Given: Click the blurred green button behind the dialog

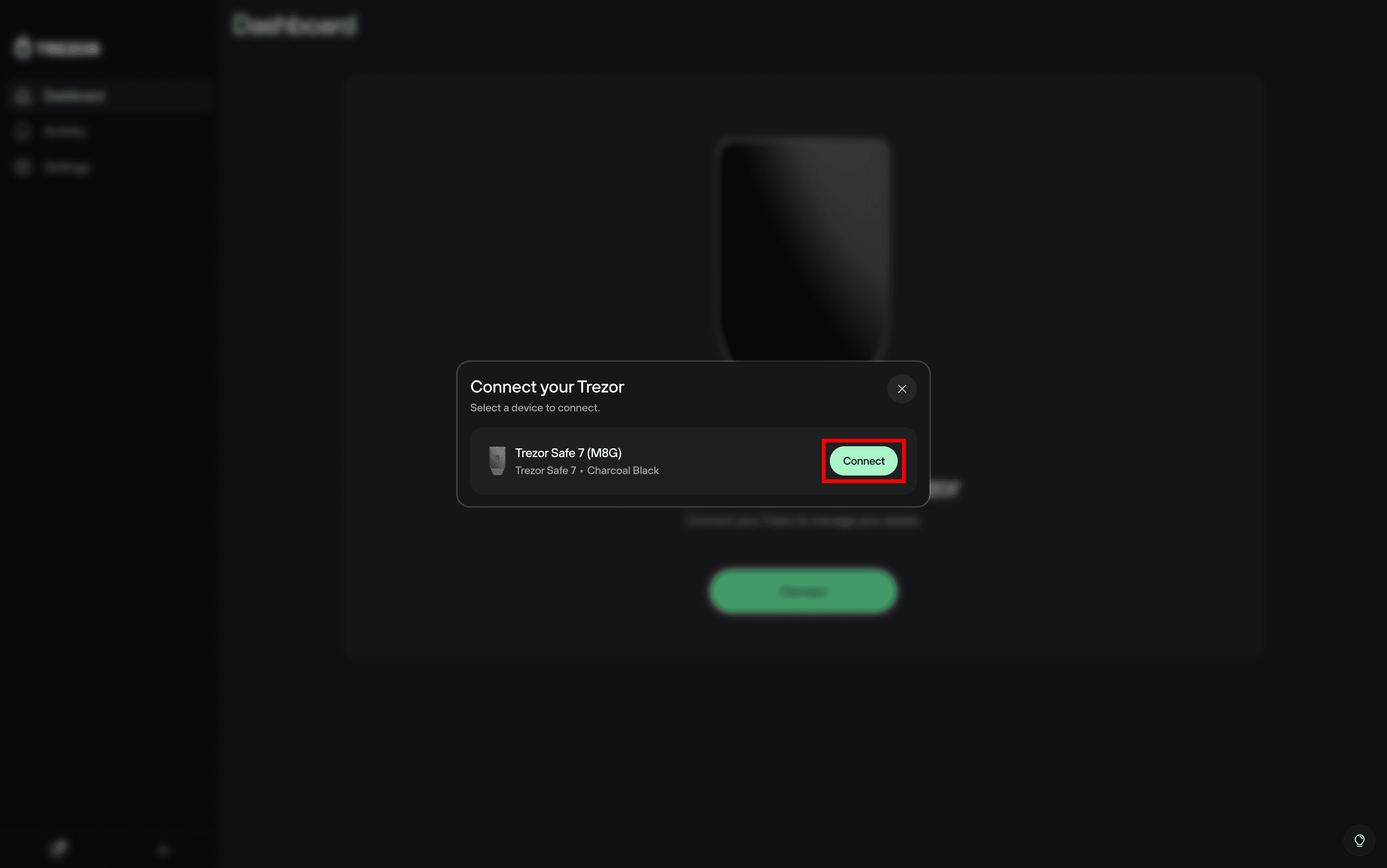Looking at the screenshot, I should point(803,591).
